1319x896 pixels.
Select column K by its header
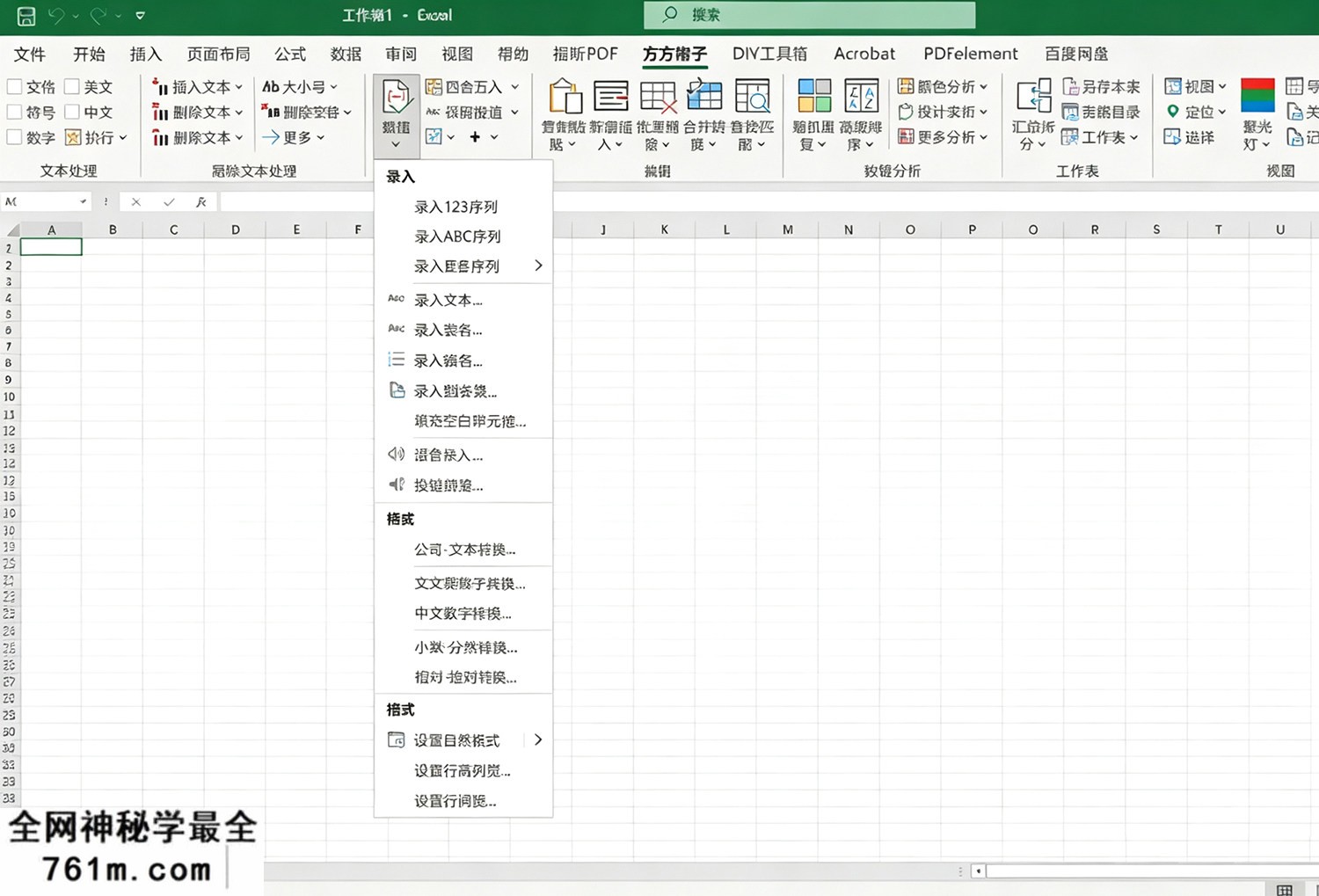pos(665,229)
